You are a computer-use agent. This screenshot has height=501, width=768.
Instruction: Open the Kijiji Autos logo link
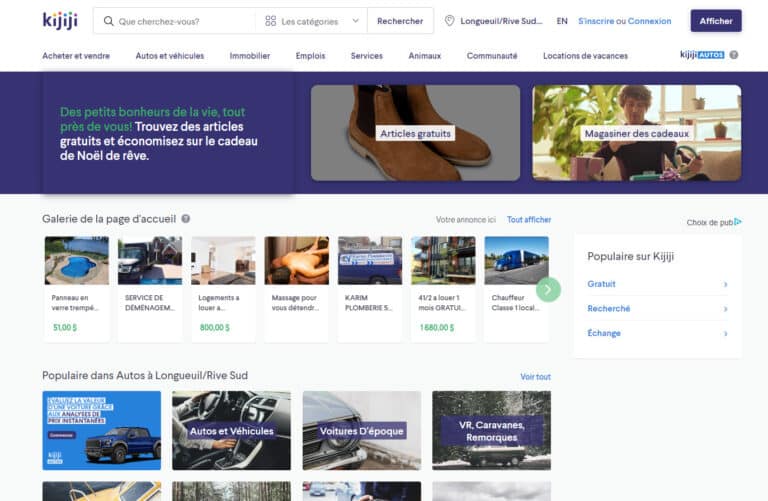pyautogui.click(x=702, y=55)
